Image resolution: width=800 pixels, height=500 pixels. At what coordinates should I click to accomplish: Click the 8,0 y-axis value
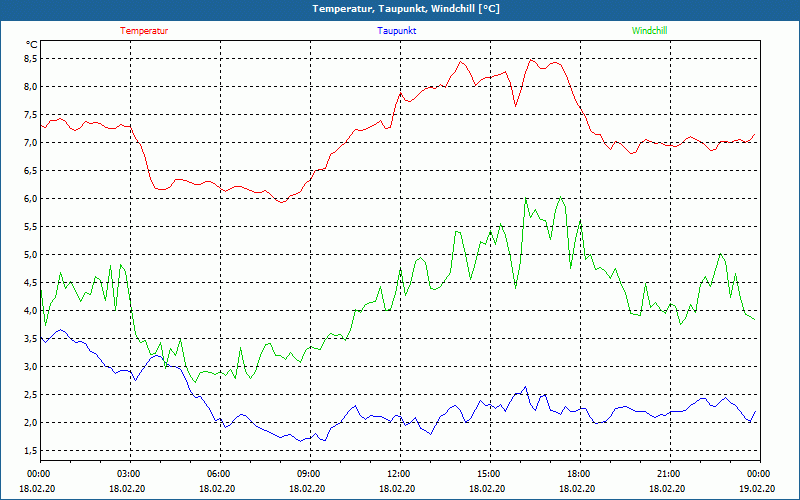tap(31, 87)
